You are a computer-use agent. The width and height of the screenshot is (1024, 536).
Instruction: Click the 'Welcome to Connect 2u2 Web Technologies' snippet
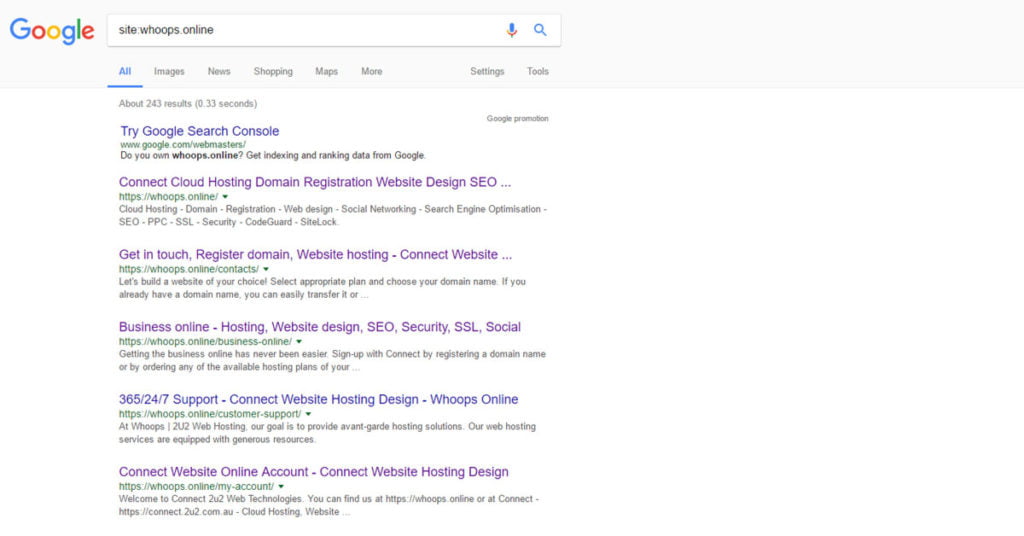pos(329,505)
